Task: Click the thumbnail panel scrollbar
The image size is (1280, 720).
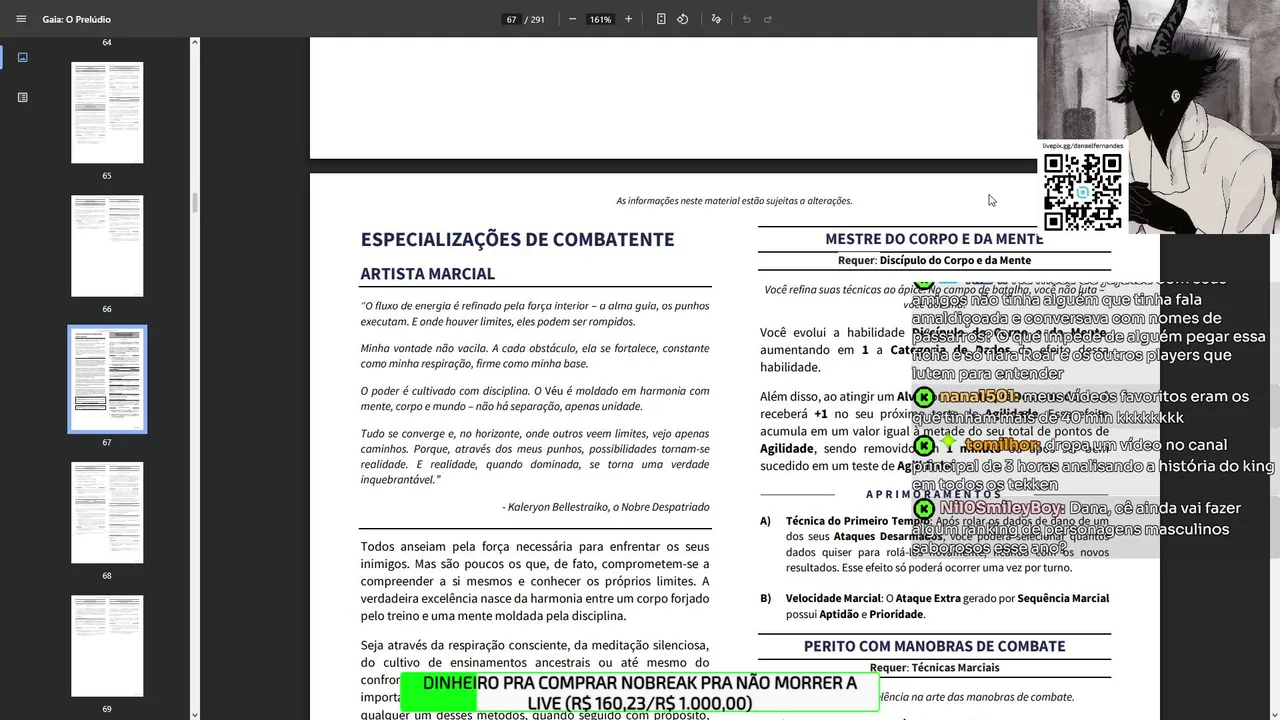Action: pyautogui.click(x=195, y=203)
